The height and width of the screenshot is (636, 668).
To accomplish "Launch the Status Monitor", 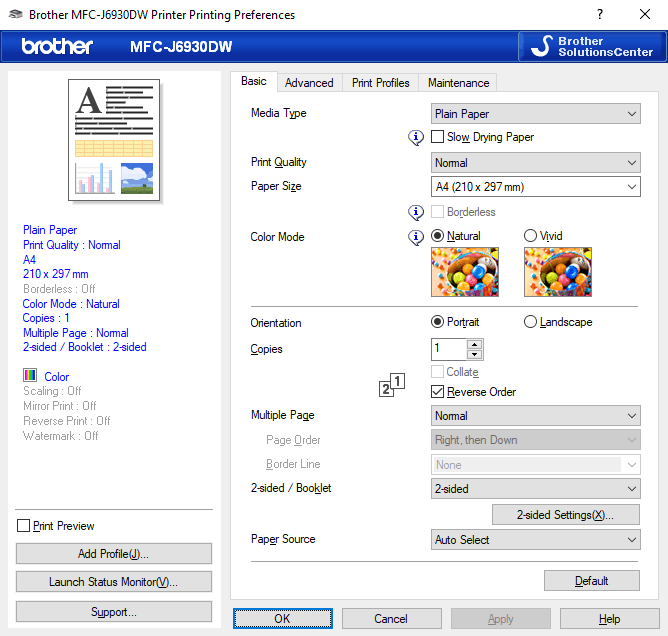I will tap(114, 581).
